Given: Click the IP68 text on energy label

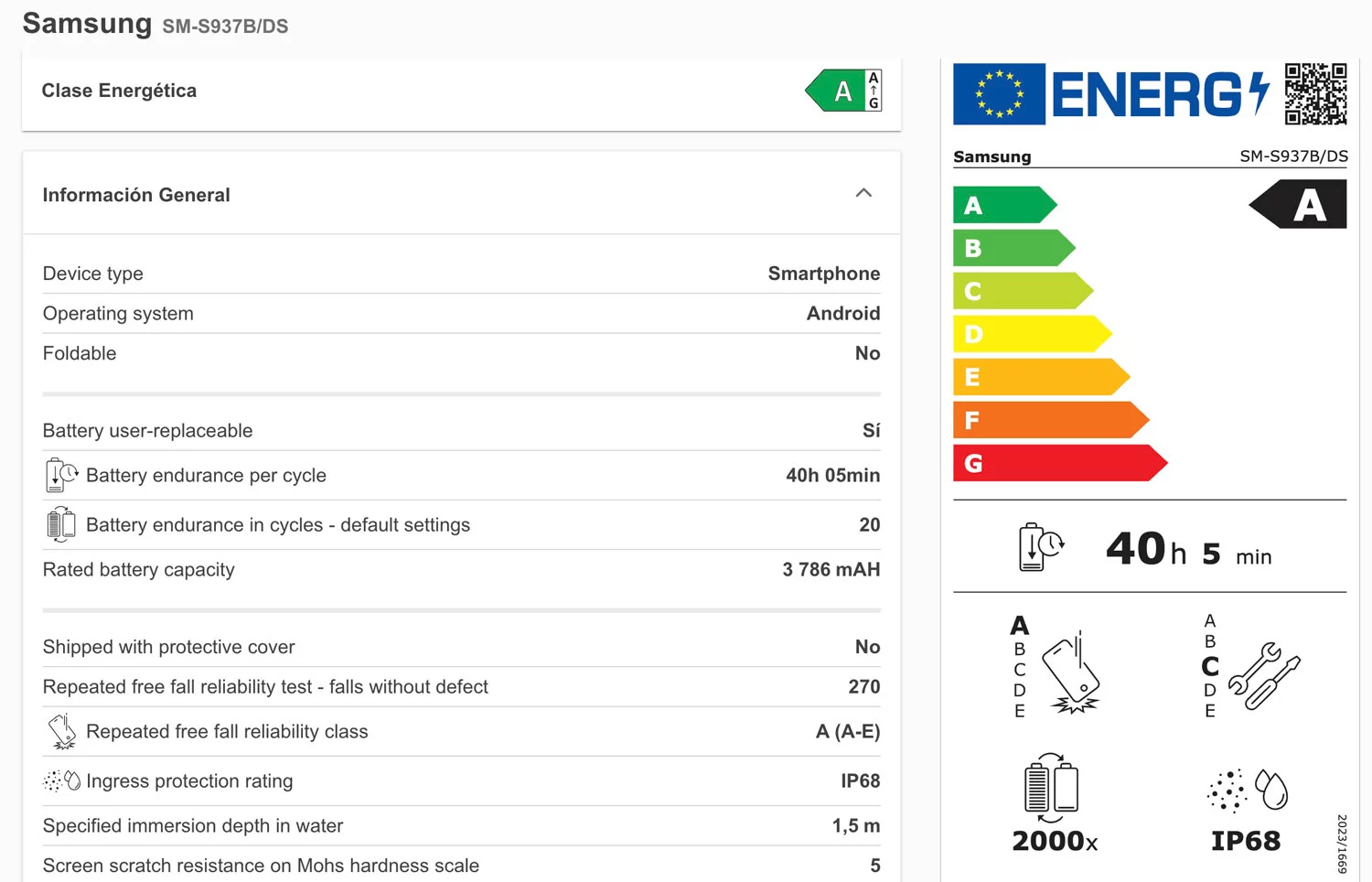Looking at the screenshot, I should pos(1246,841).
